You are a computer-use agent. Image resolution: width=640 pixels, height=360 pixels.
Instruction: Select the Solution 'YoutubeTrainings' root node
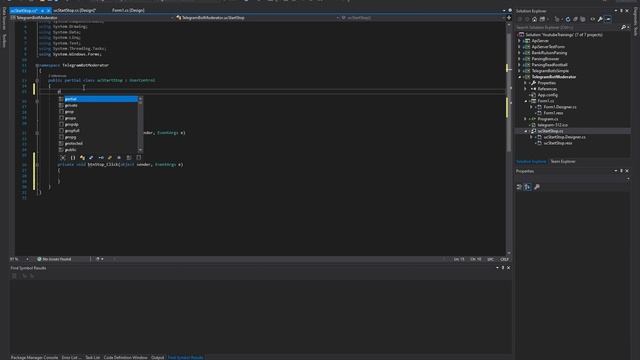pyautogui.click(x=563, y=35)
